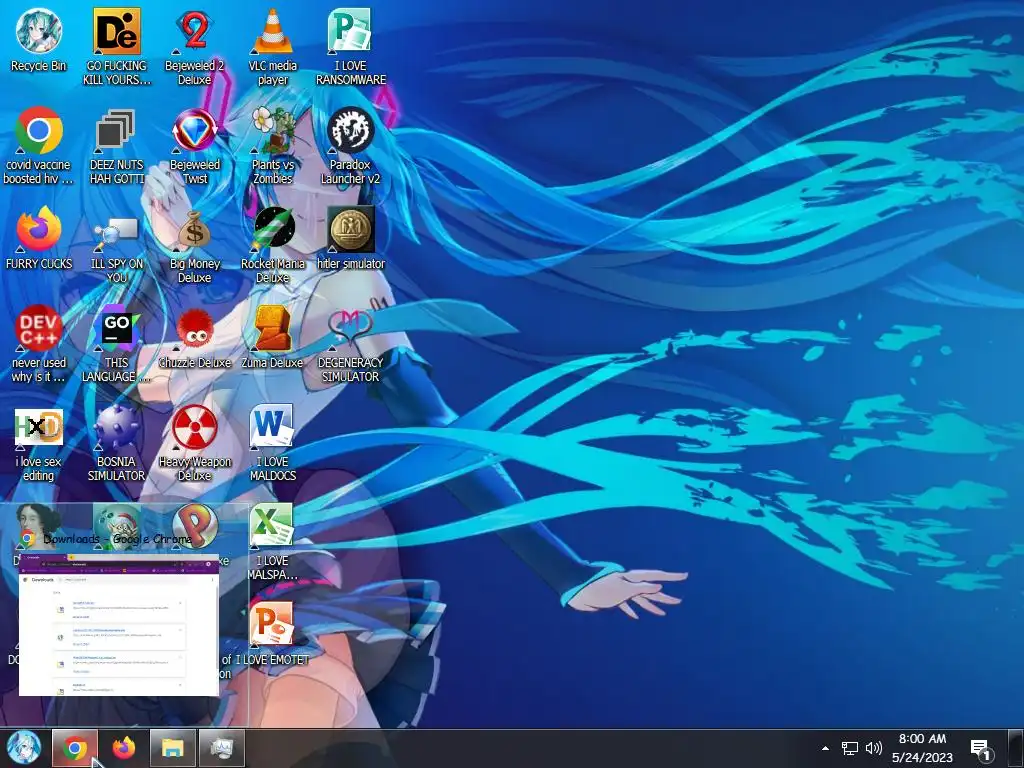
Task: Open the Big Money Deluxe shortcut
Action: pos(194,245)
